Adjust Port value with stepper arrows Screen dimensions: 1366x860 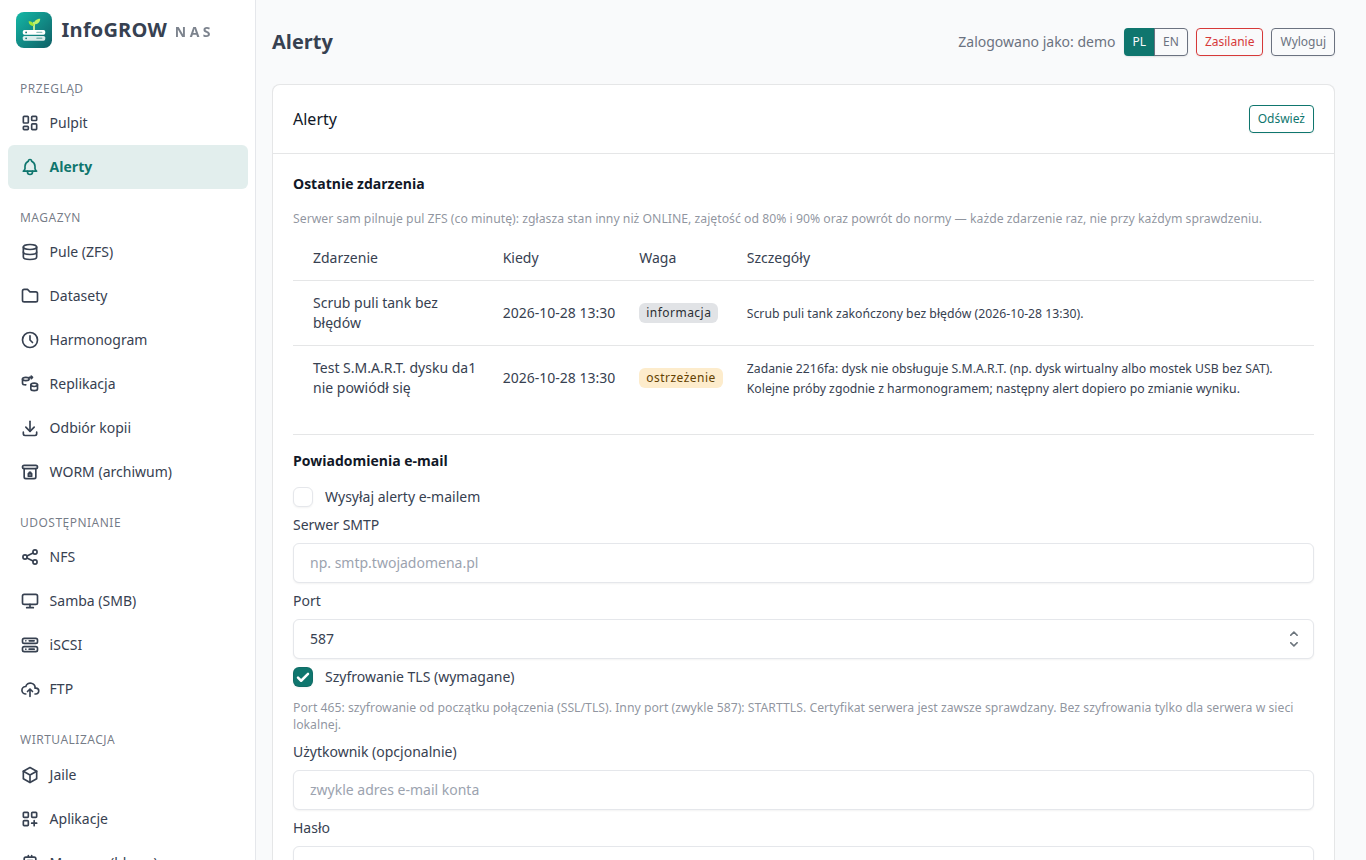tap(1293, 639)
